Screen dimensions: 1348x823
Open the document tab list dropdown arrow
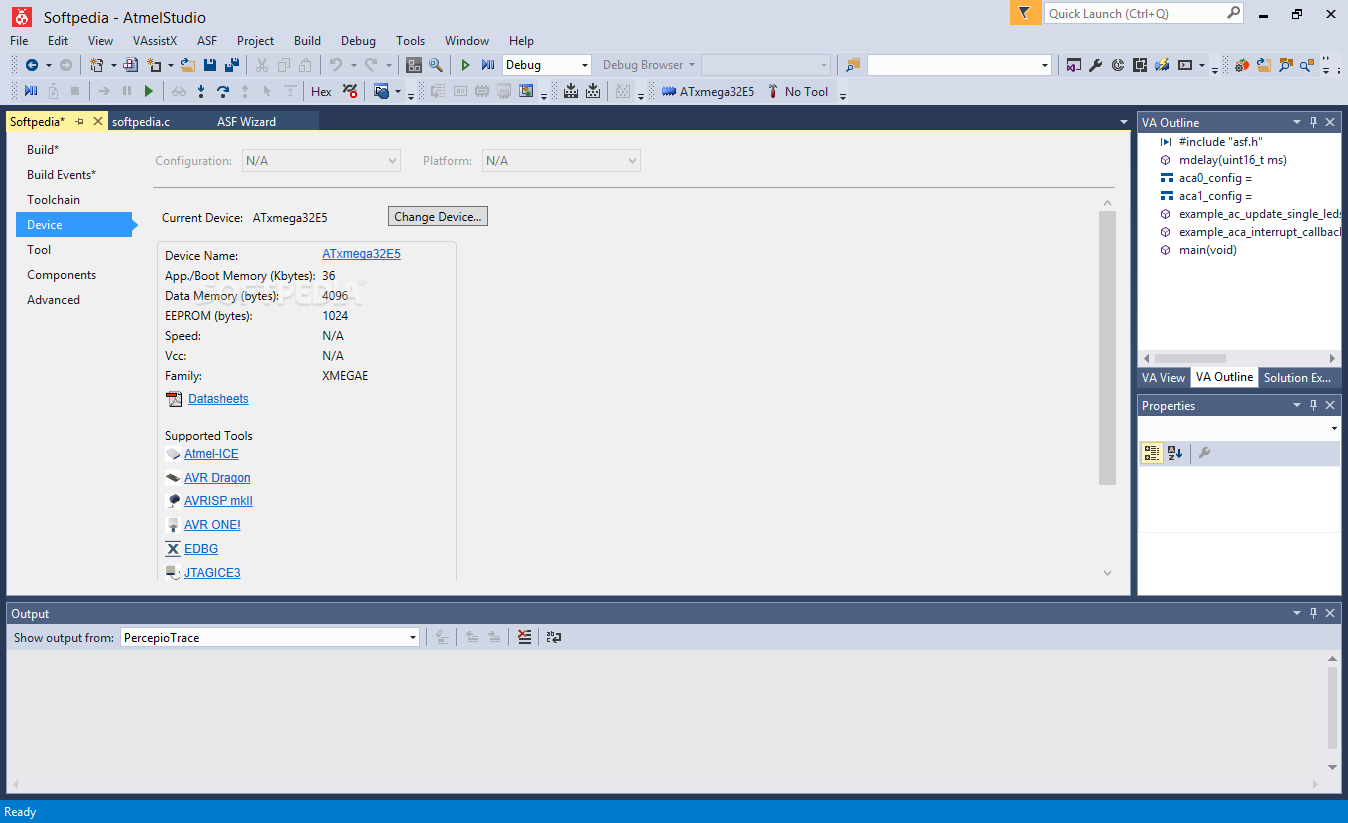point(1123,122)
